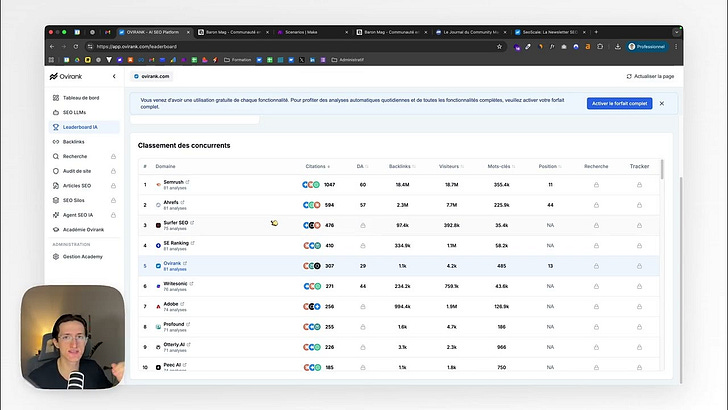
Task: Open Professionnel profile button
Action: (x=647, y=46)
